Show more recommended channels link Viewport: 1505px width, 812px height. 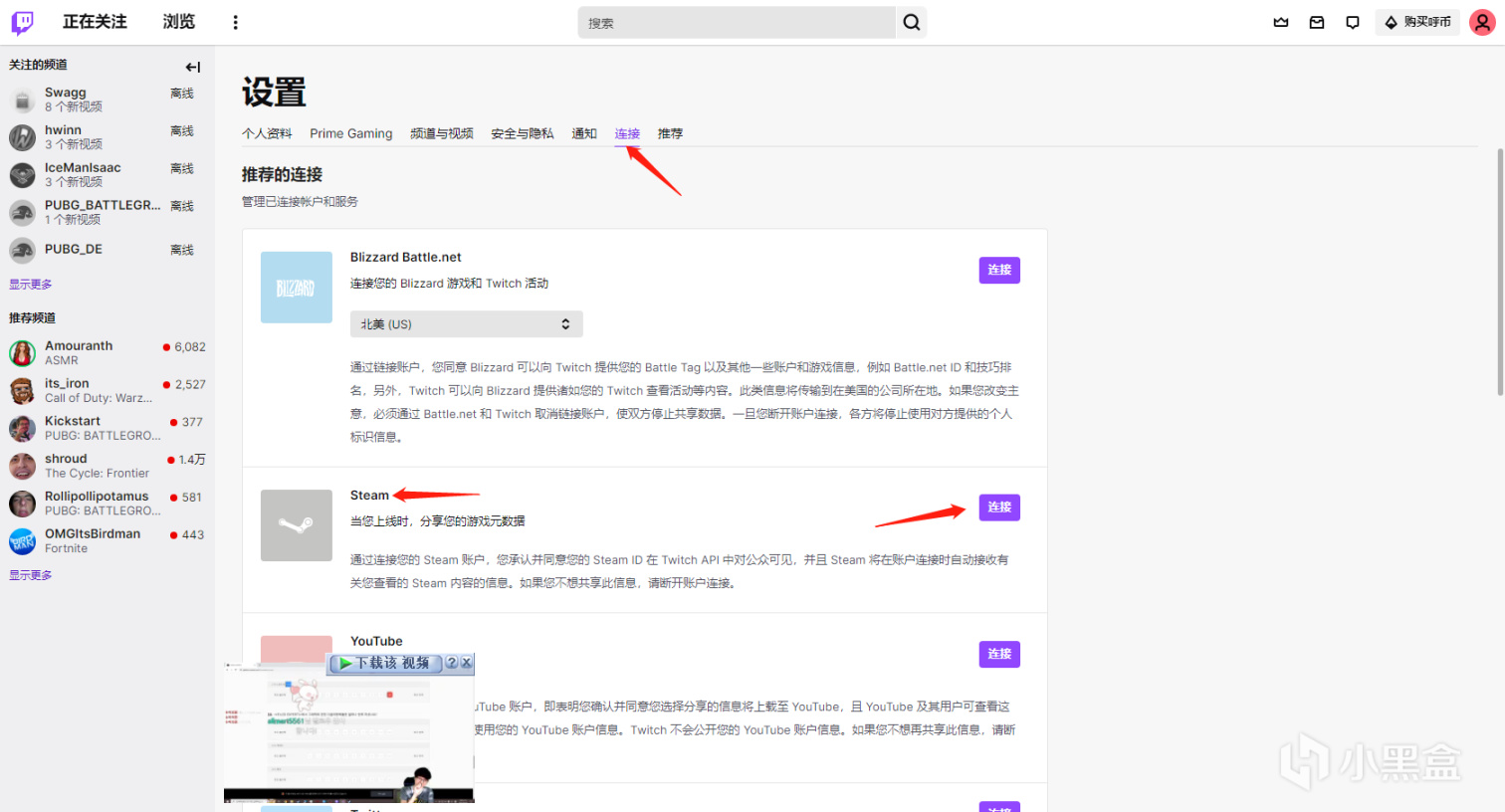31,575
